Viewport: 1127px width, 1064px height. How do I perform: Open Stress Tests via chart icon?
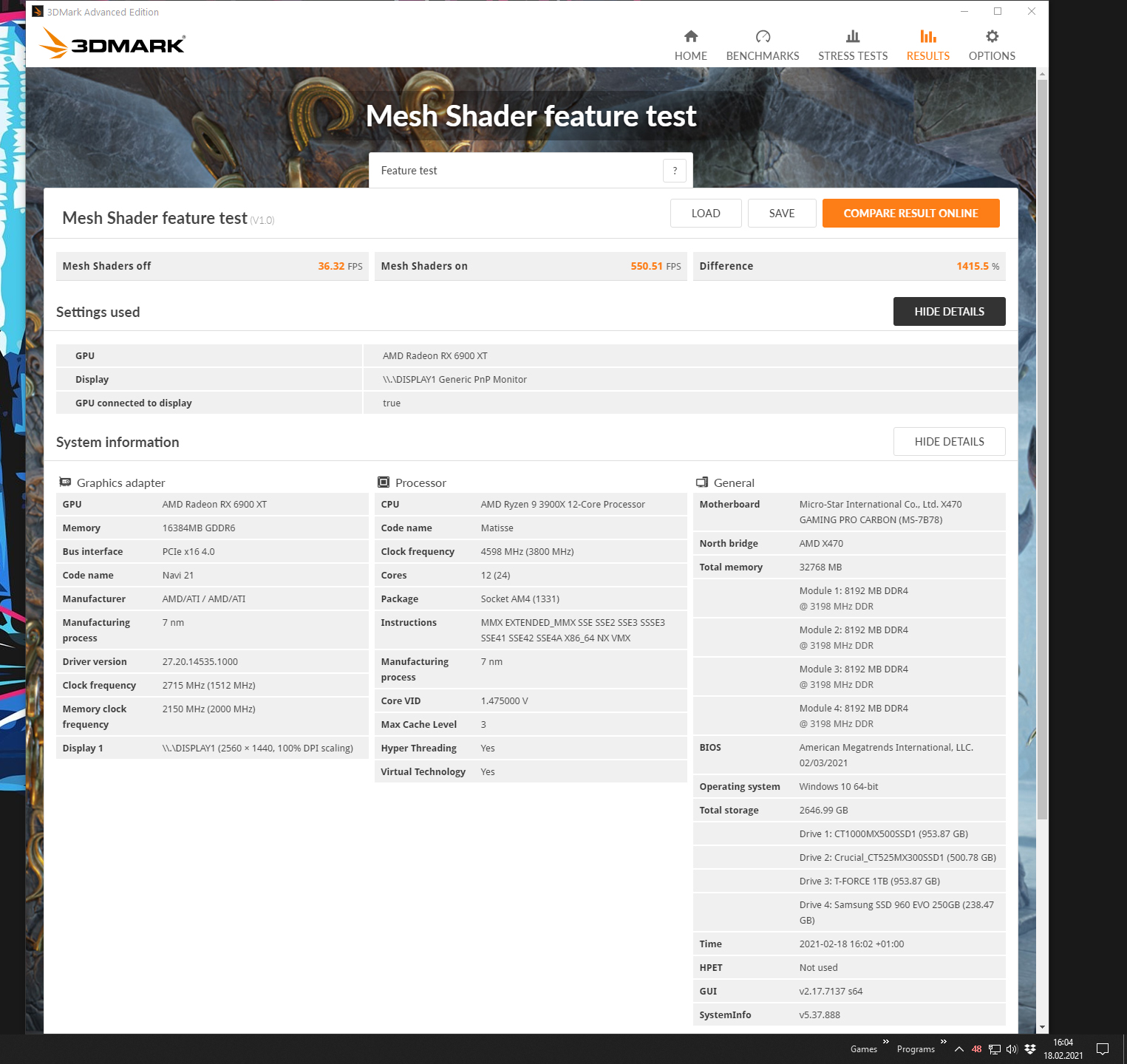[x=853, y=36]
